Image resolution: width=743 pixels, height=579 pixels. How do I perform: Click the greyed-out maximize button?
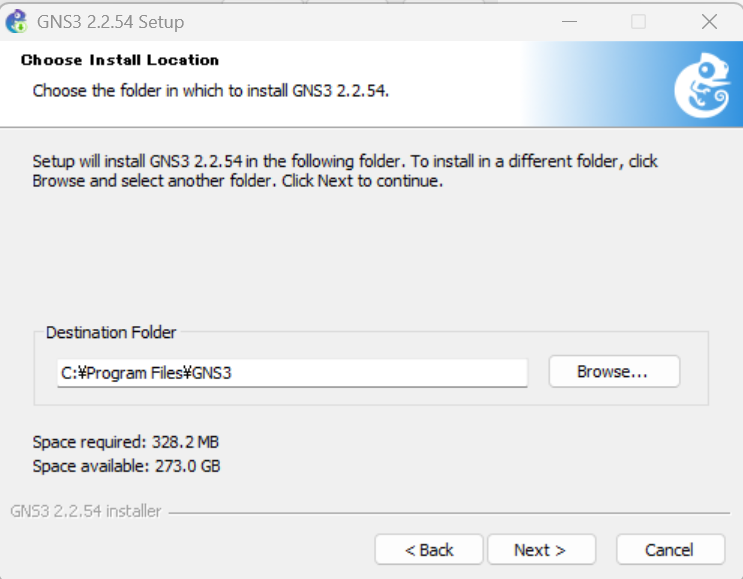638,21
